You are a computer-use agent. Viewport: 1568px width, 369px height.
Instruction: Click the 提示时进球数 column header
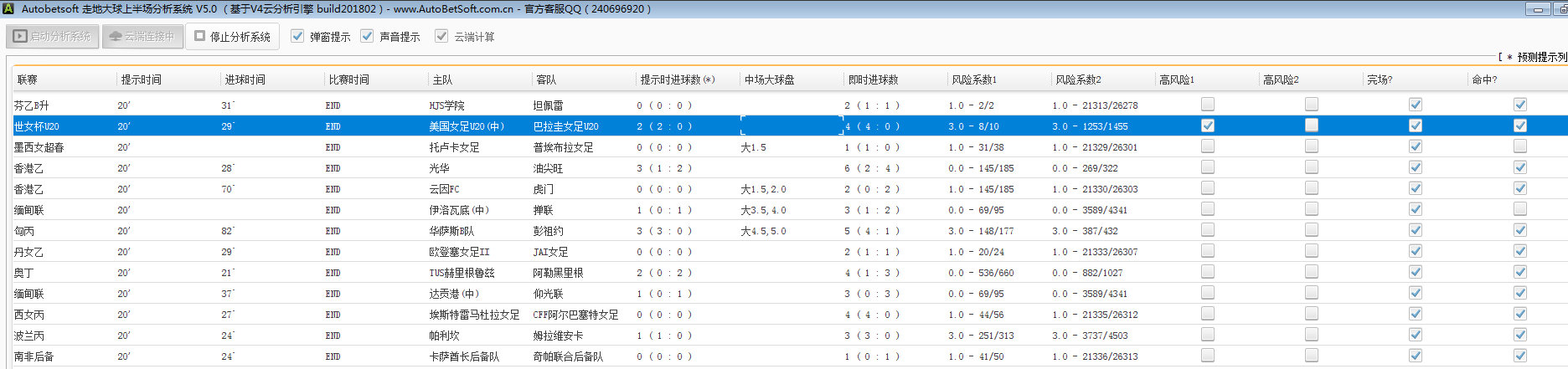pyautogui.click(x=677, y=79)
